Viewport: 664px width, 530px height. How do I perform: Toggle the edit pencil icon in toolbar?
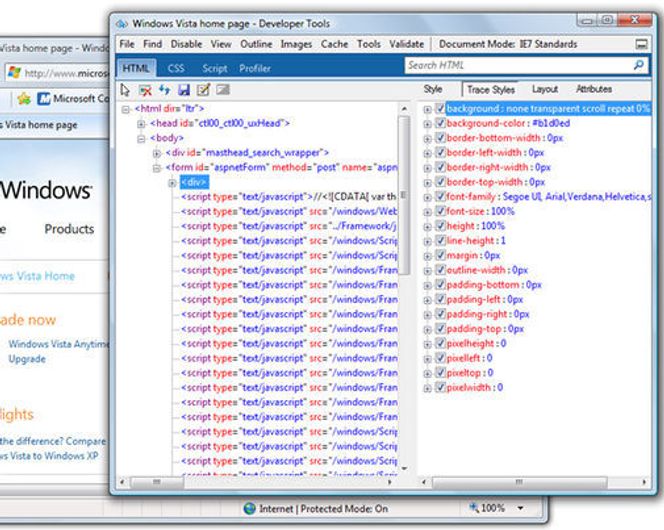coord(203,90)
